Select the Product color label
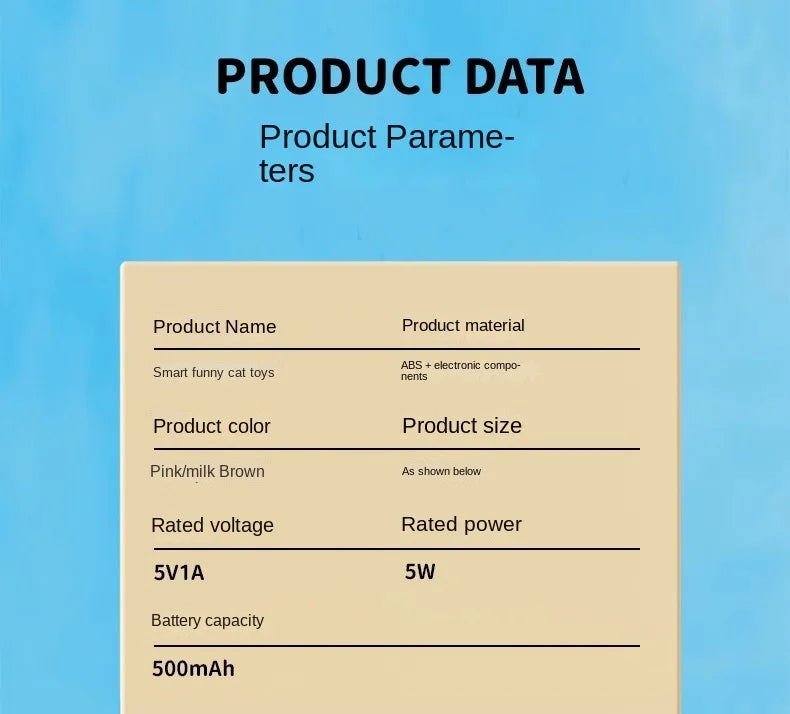Viewport: 790px width, 714px height. pos(211,426)
